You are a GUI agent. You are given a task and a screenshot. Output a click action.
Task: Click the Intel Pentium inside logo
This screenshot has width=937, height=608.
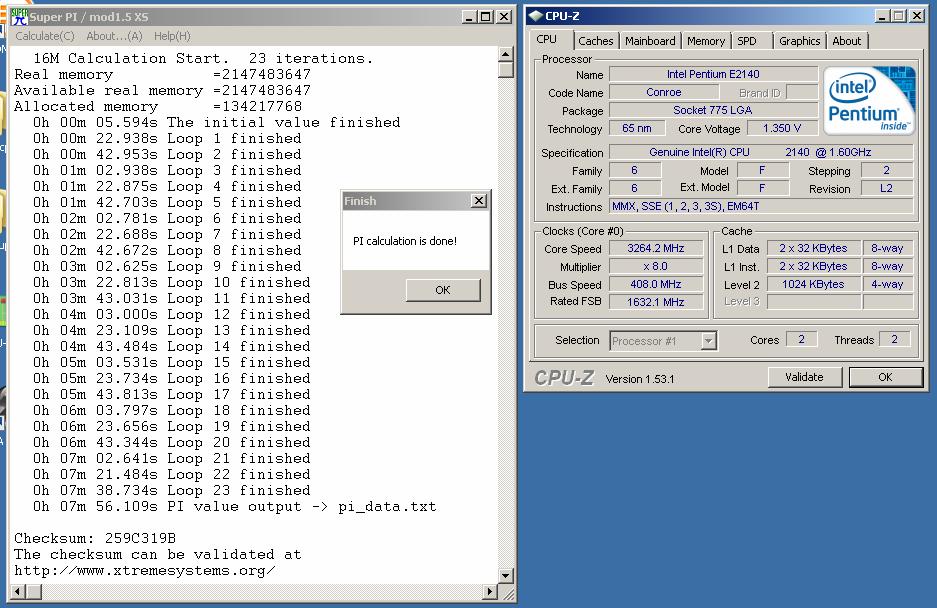click(866, 102)
